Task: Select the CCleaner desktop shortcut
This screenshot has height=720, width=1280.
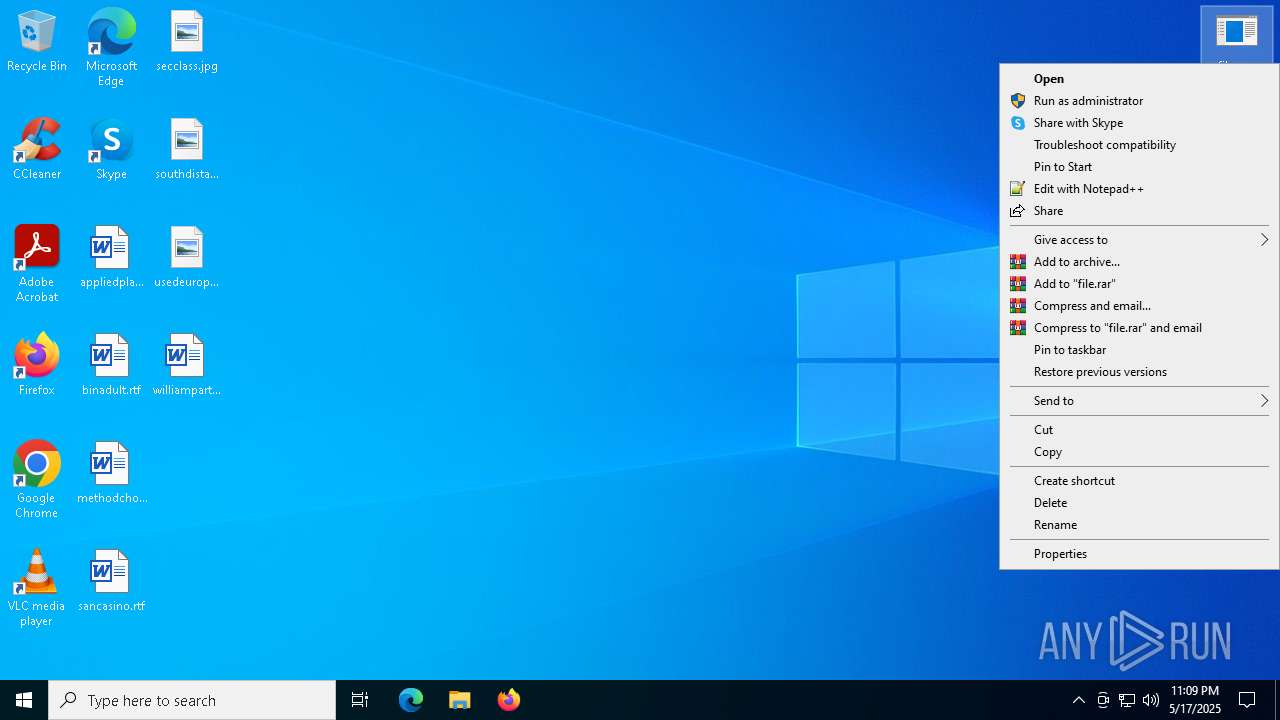Action: click(x=37, y=150)
